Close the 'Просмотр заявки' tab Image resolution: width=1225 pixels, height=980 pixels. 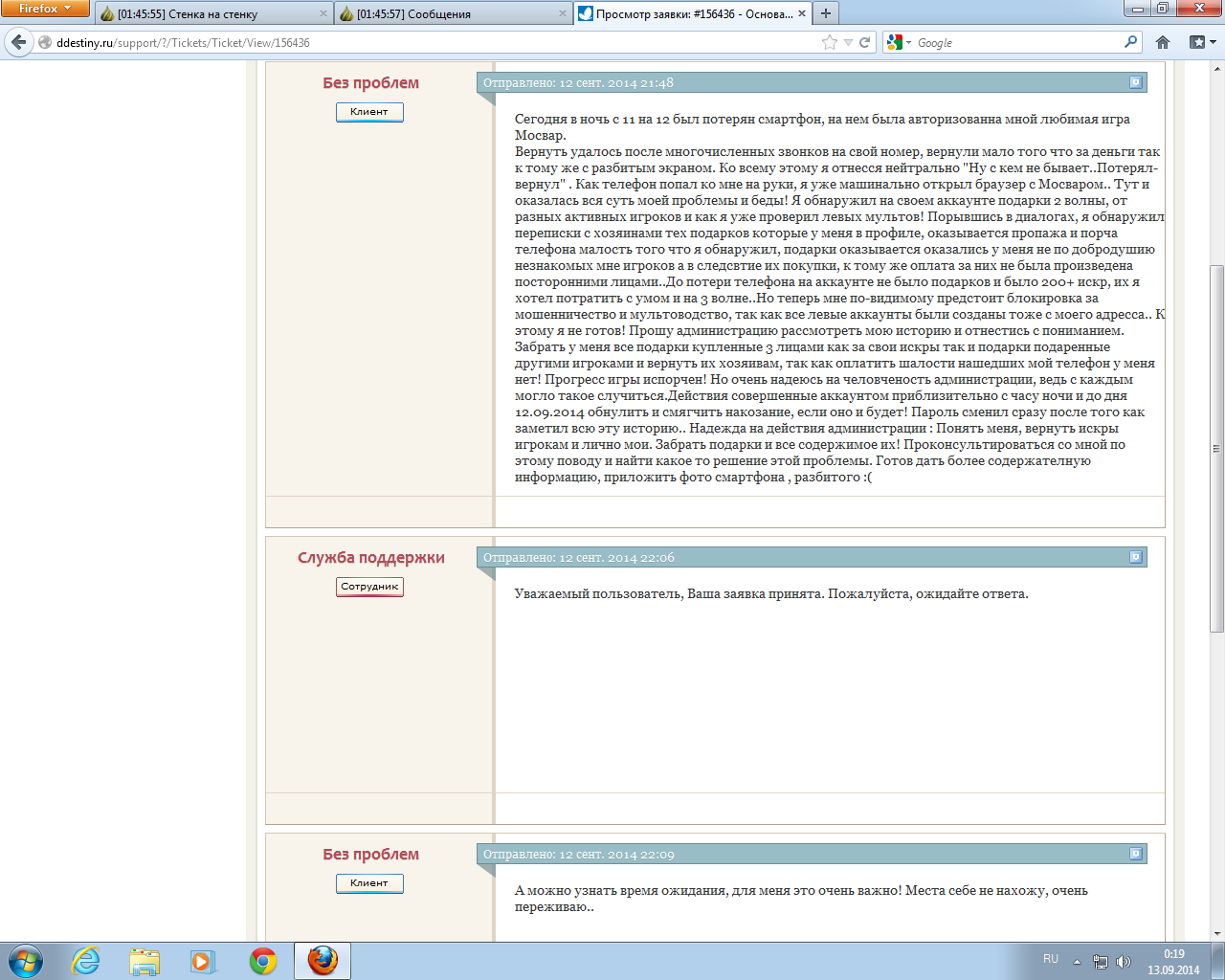tap(802, 13)
